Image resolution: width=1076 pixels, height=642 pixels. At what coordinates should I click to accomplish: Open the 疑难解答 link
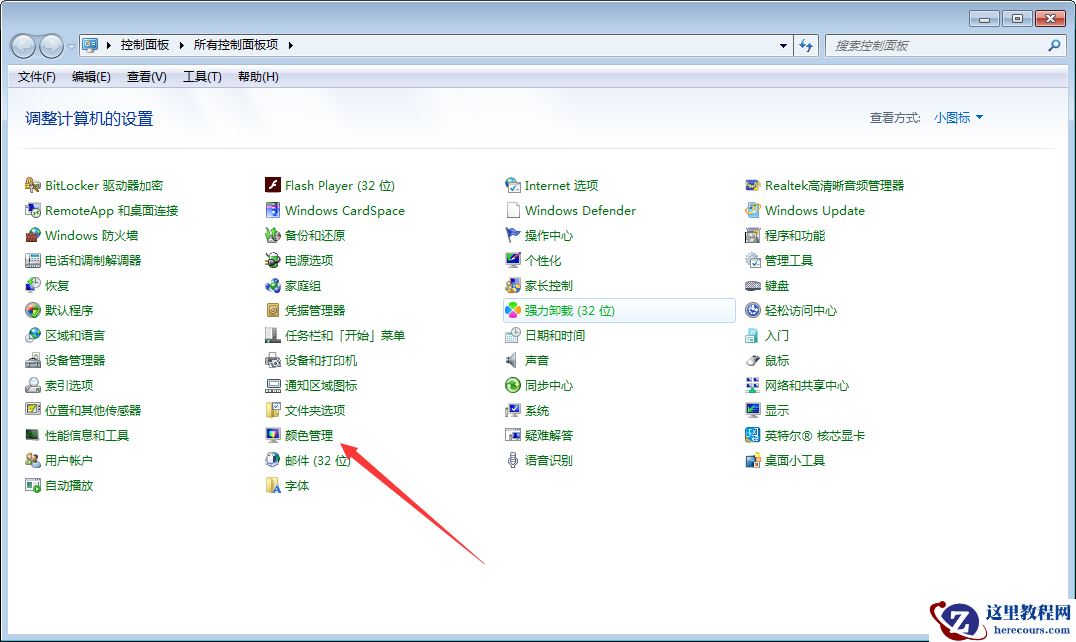click(548, 436)
